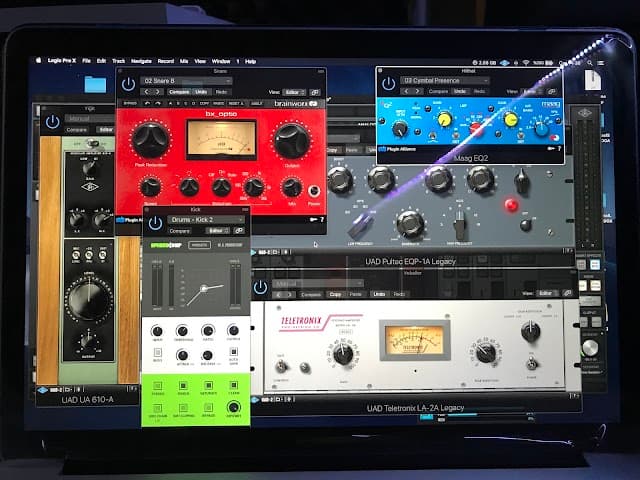Open the 'Drums - Kick 2' preset dropdown
This screenshot has width=640, height=480.
tap(206, 220)
